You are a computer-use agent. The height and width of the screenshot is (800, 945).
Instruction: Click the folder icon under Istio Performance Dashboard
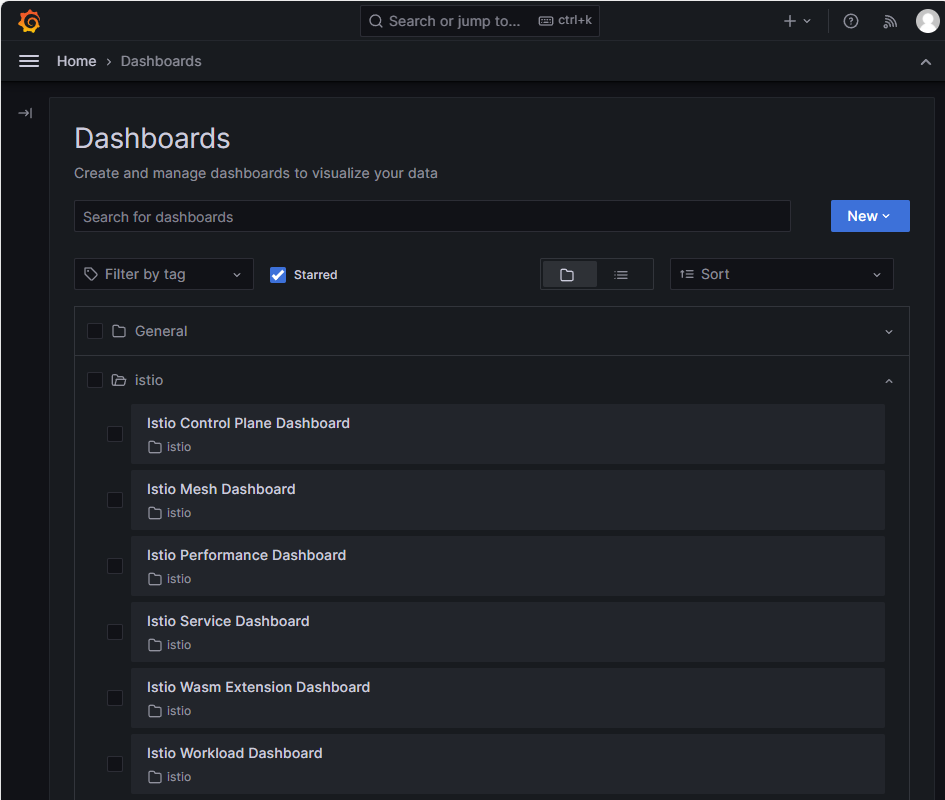point(155,579)
